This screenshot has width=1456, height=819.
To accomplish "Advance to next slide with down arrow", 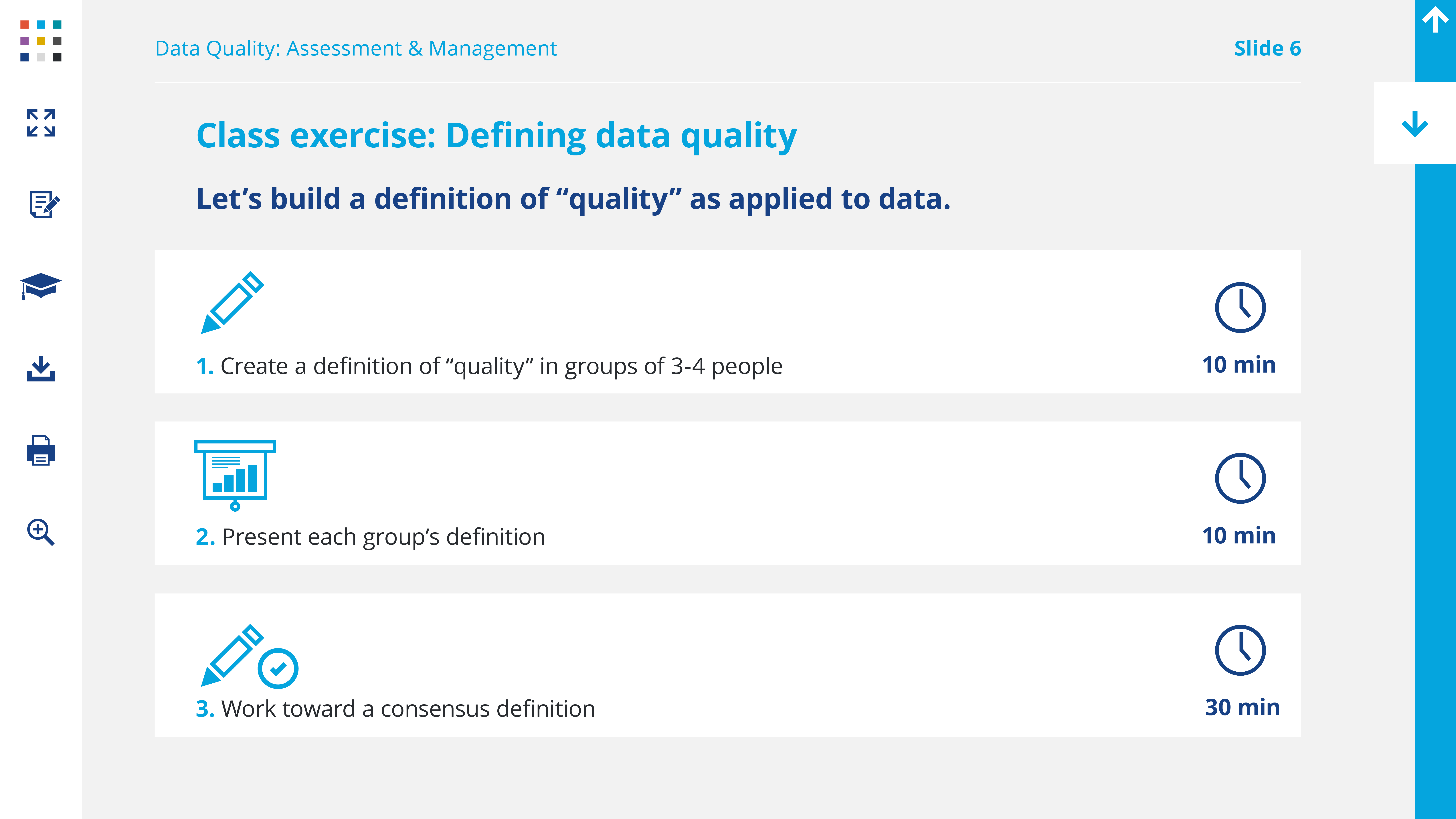I will pos(1415,123).
